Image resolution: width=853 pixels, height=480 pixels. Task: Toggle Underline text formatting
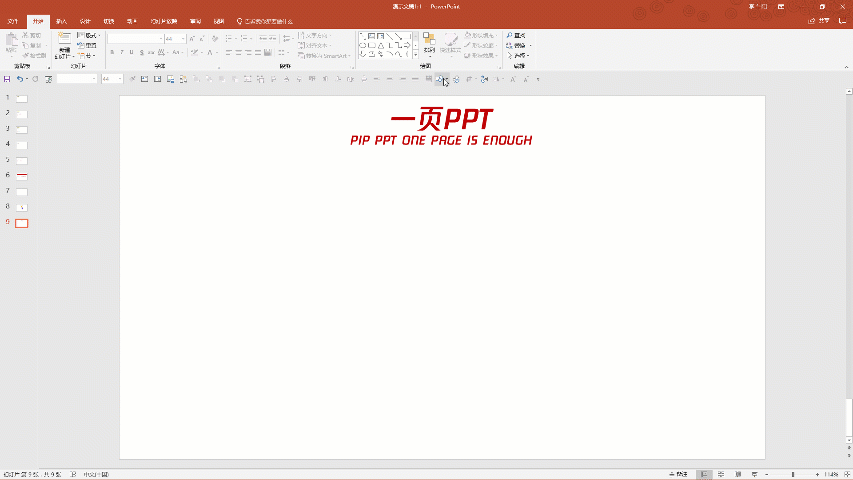point(130,52)
